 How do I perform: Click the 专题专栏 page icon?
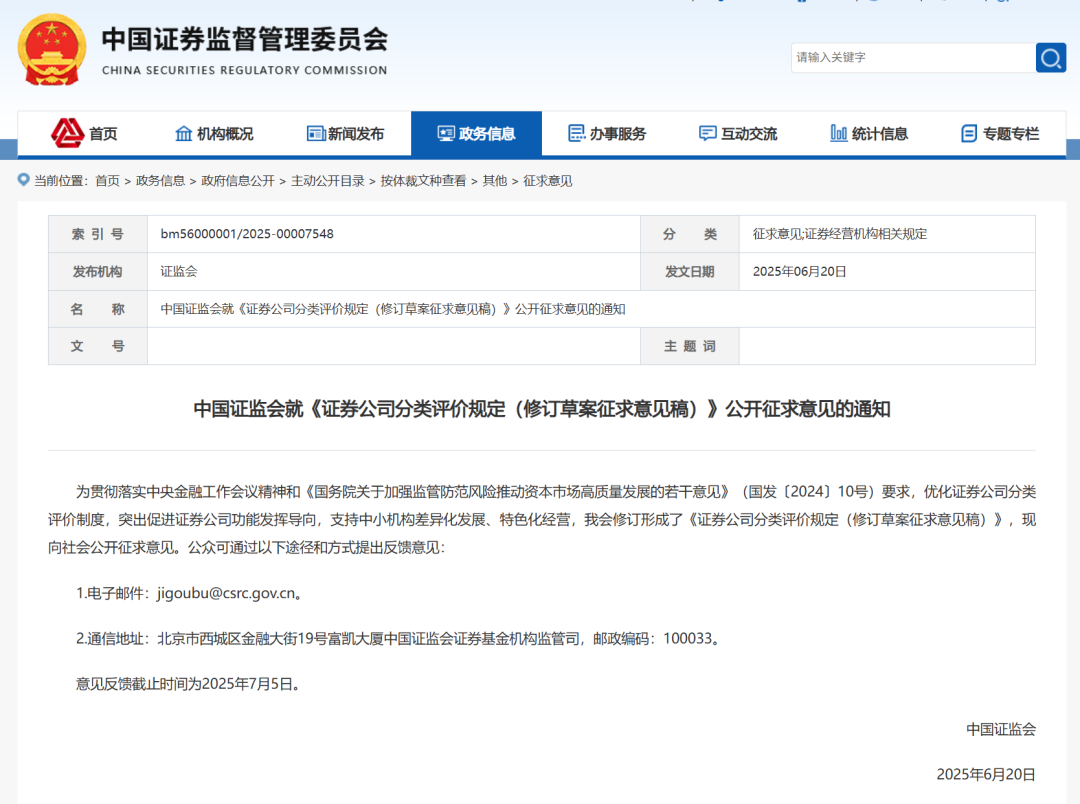pyautogui.click(x=968, y=134)
